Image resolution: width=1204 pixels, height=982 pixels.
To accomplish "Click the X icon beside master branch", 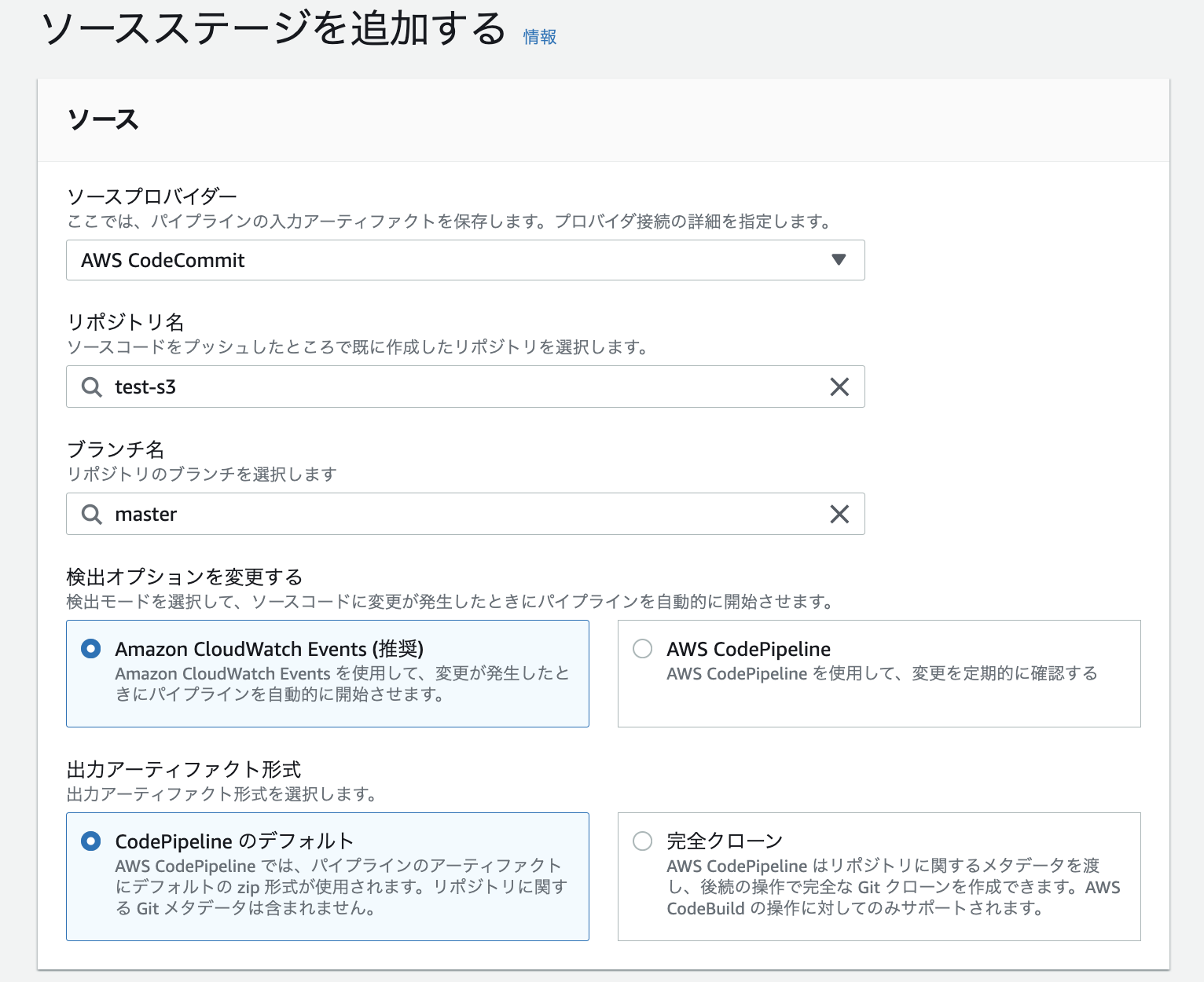I will point(839,514).
